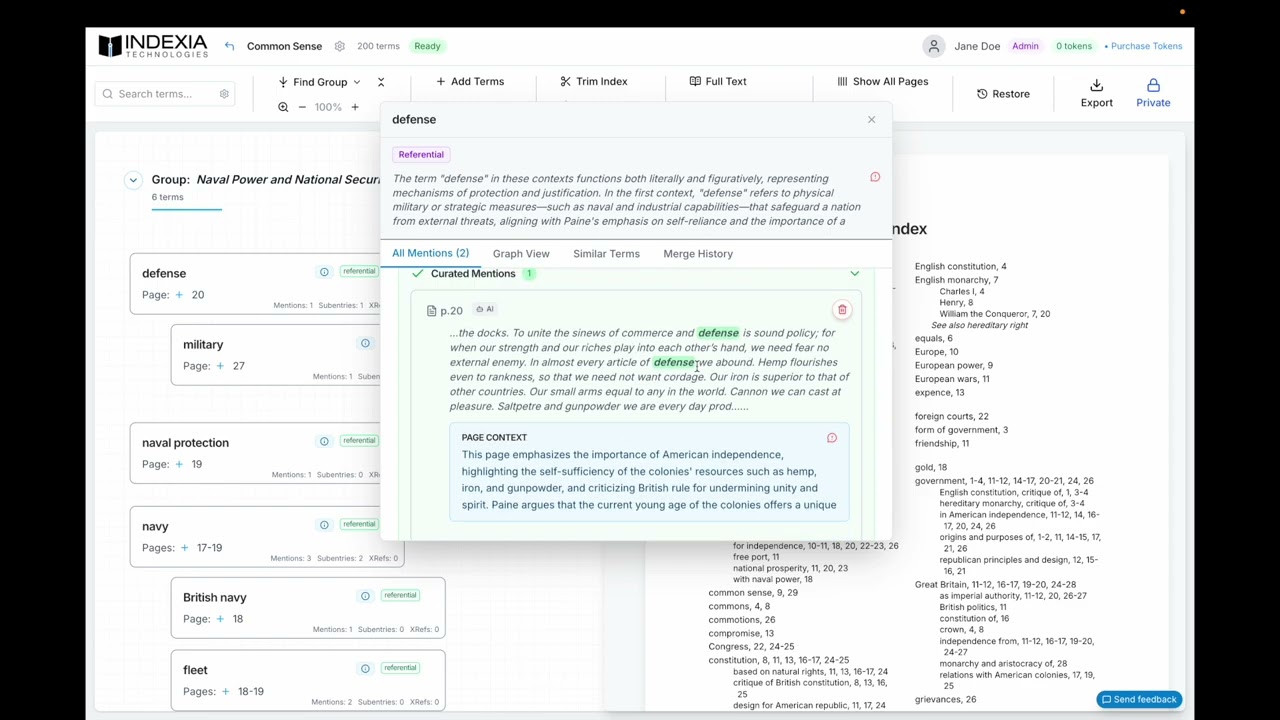The image size is (1280, 720).
Task: Click the collapse arrows icon beside Find Group
Action: pyautogui.click(x=381, y=82)
